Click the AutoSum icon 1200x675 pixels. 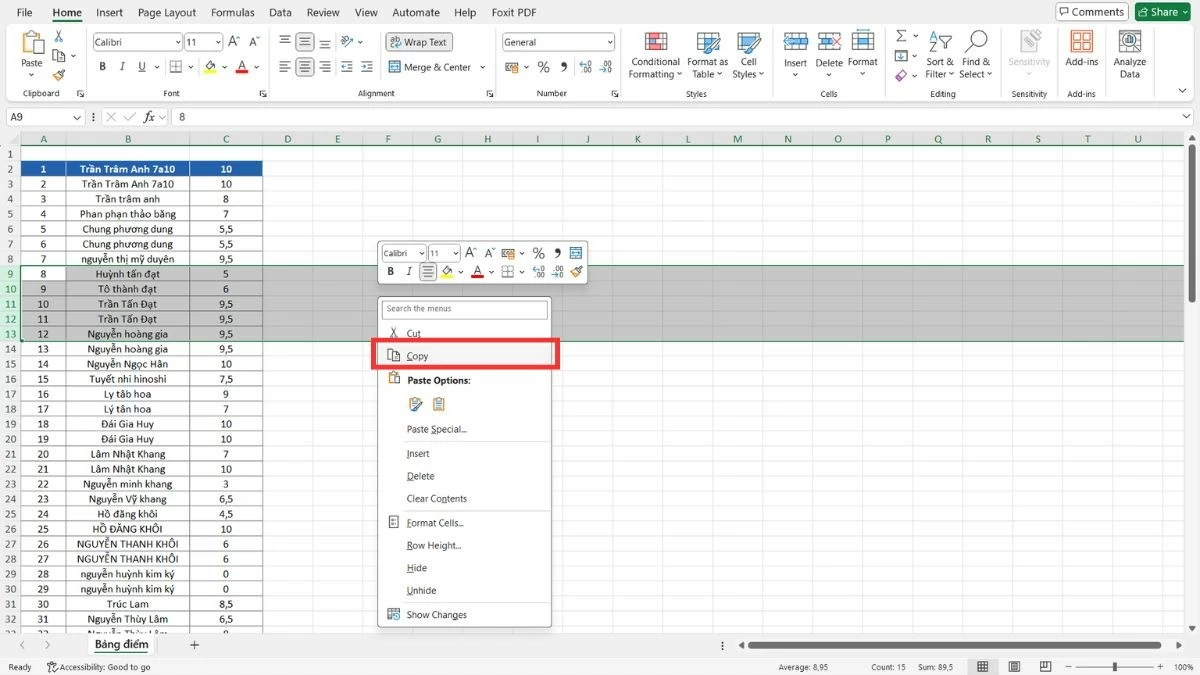coord(901,35)
